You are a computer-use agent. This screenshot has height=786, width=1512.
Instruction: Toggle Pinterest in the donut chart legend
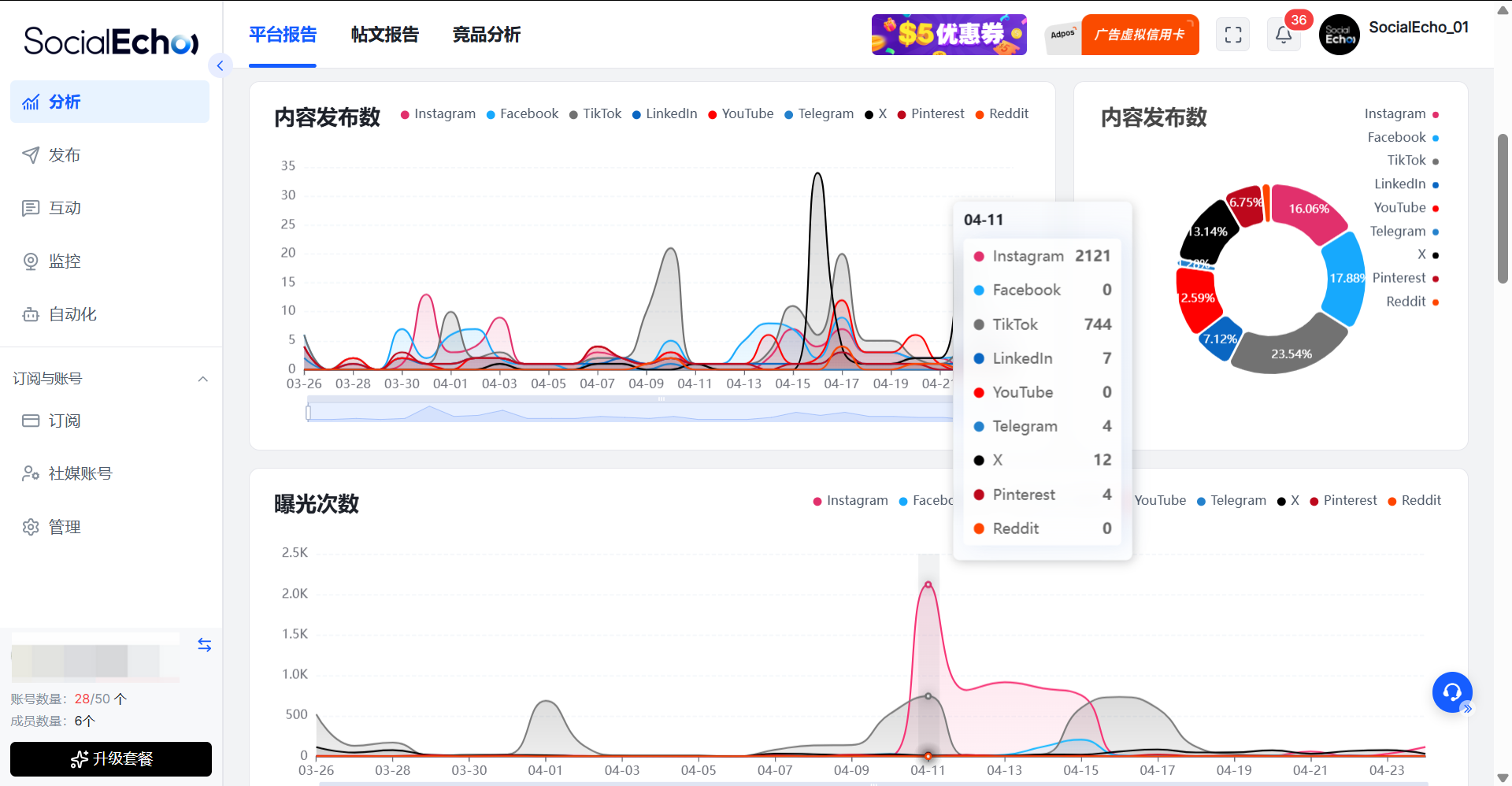coord(1406,278)
